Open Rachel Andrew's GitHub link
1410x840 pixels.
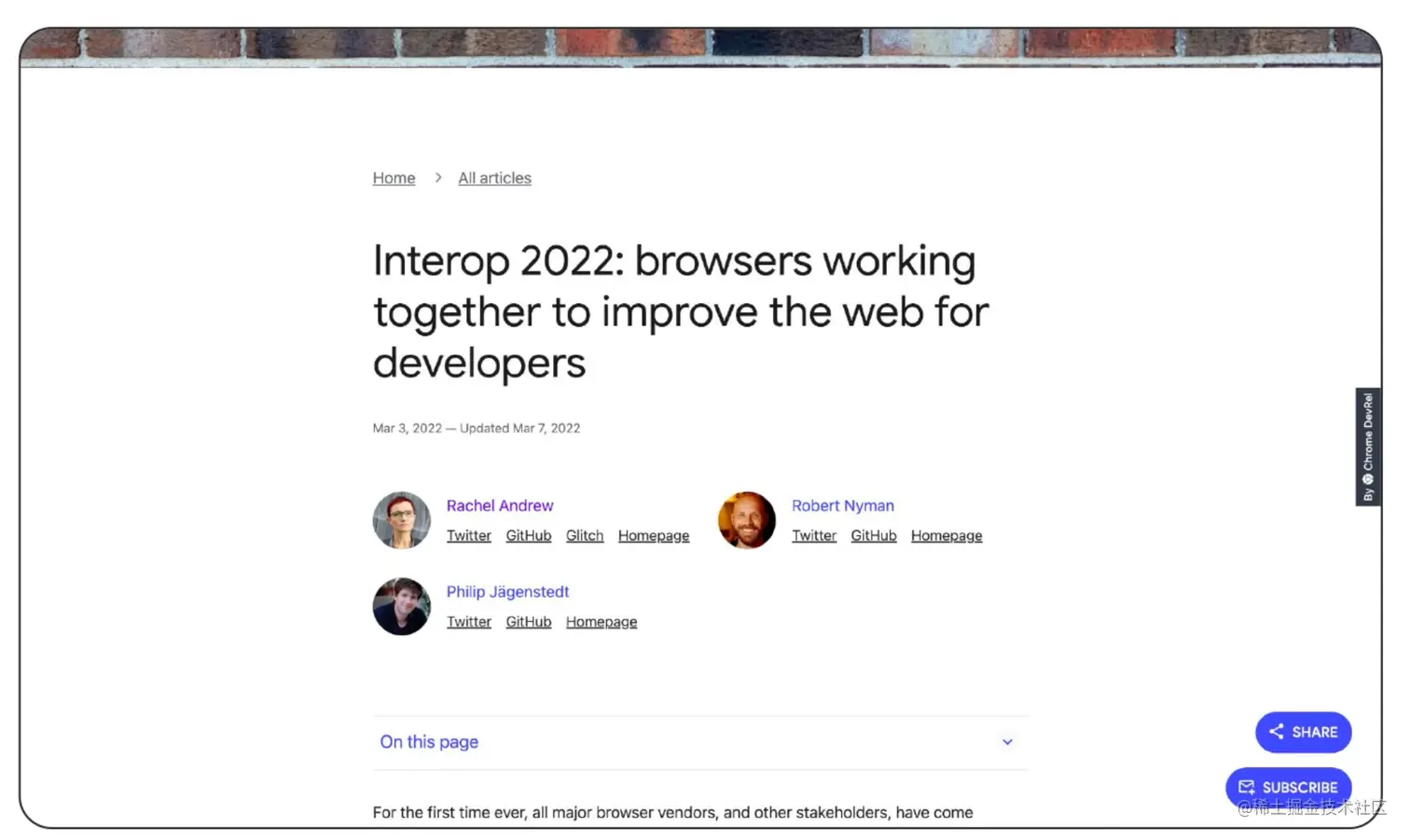[x=529, y=535]
